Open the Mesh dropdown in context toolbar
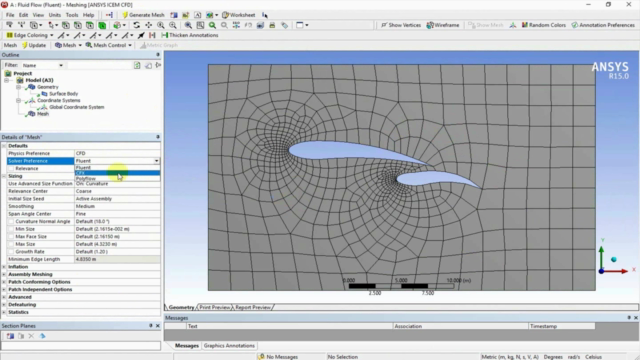 [69, 45]
